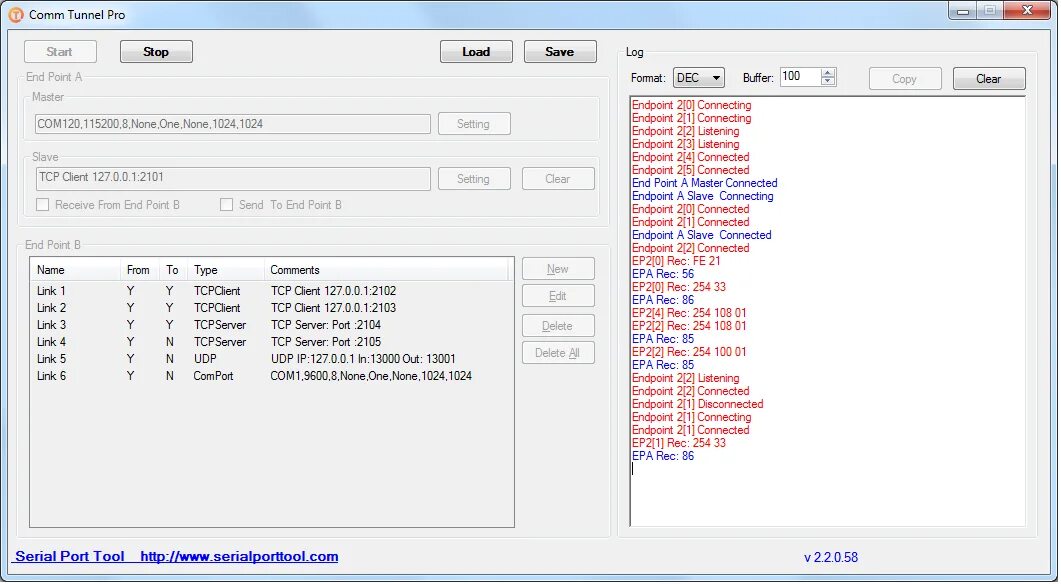Click the Log Copy button
The width and height of the screenshot is (1061, 584).
[905, 78]
